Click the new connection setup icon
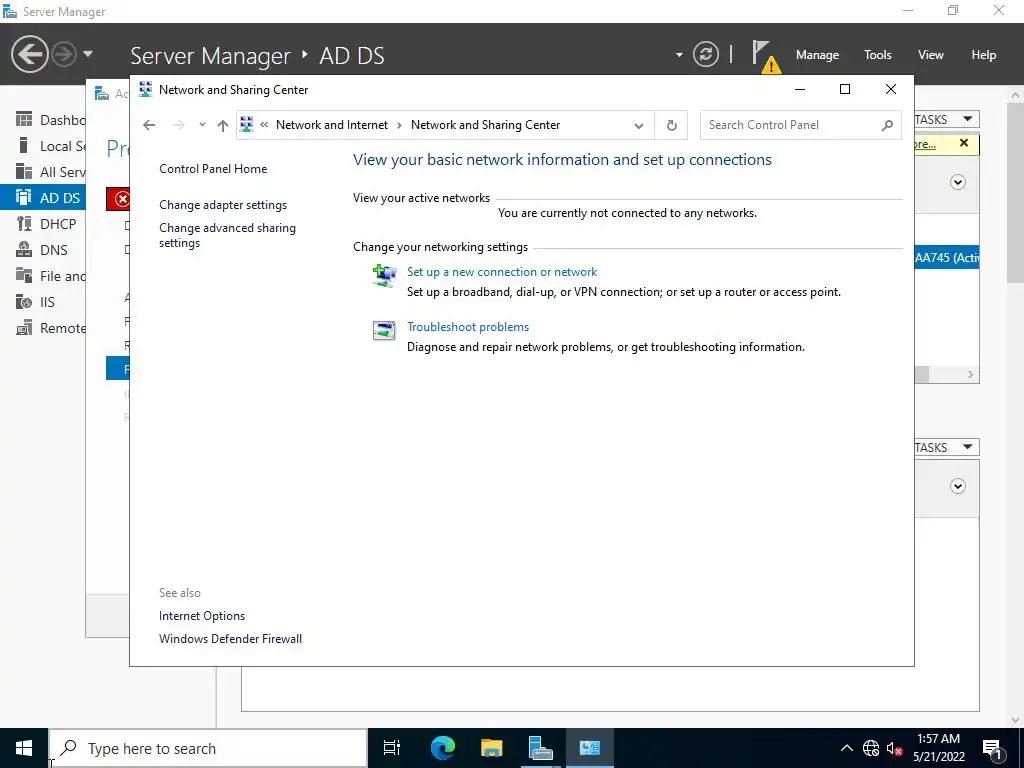The width and height of the screenshot is (1024, 768). tap(384, 276)
